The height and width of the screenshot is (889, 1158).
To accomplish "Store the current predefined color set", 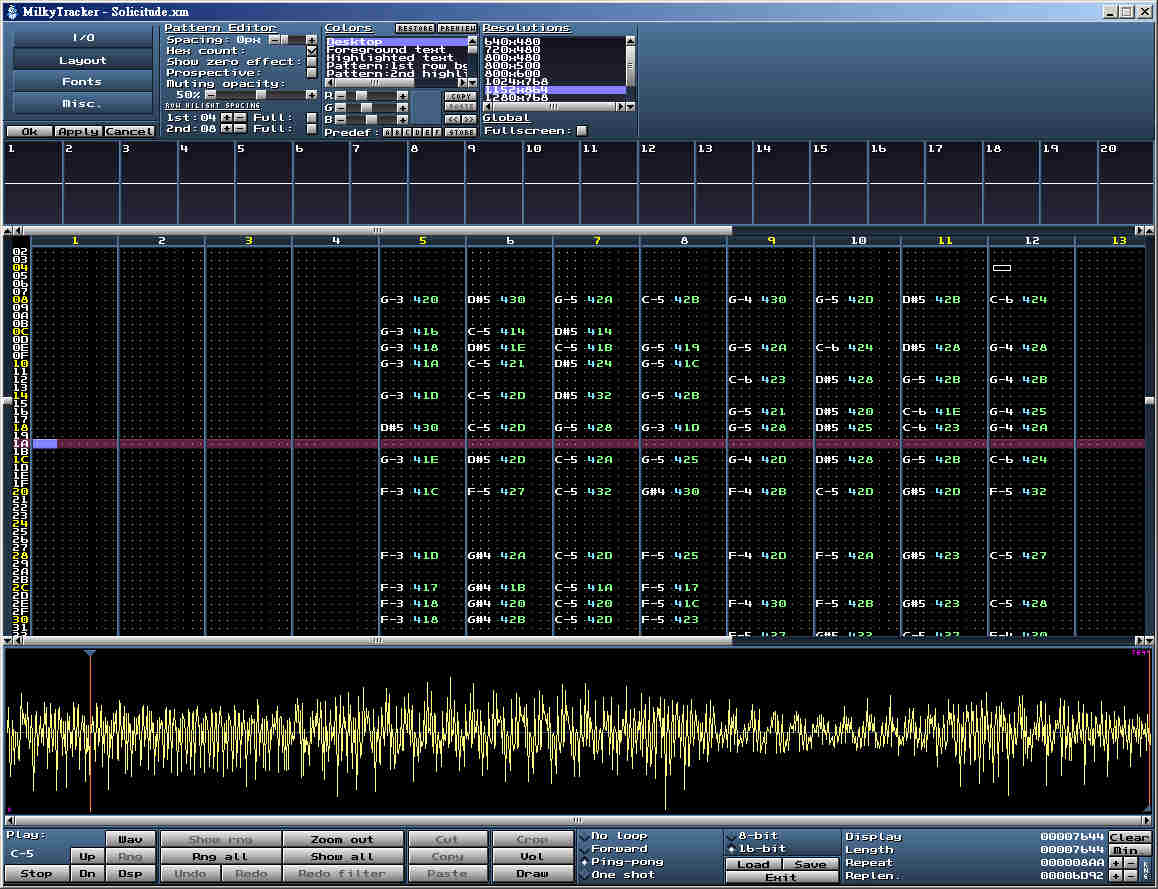I will [x=461, y=132].
